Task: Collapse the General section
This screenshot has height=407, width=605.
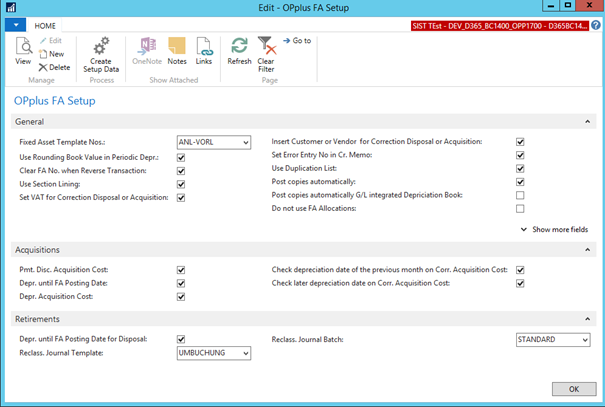Action: (587, 122)
